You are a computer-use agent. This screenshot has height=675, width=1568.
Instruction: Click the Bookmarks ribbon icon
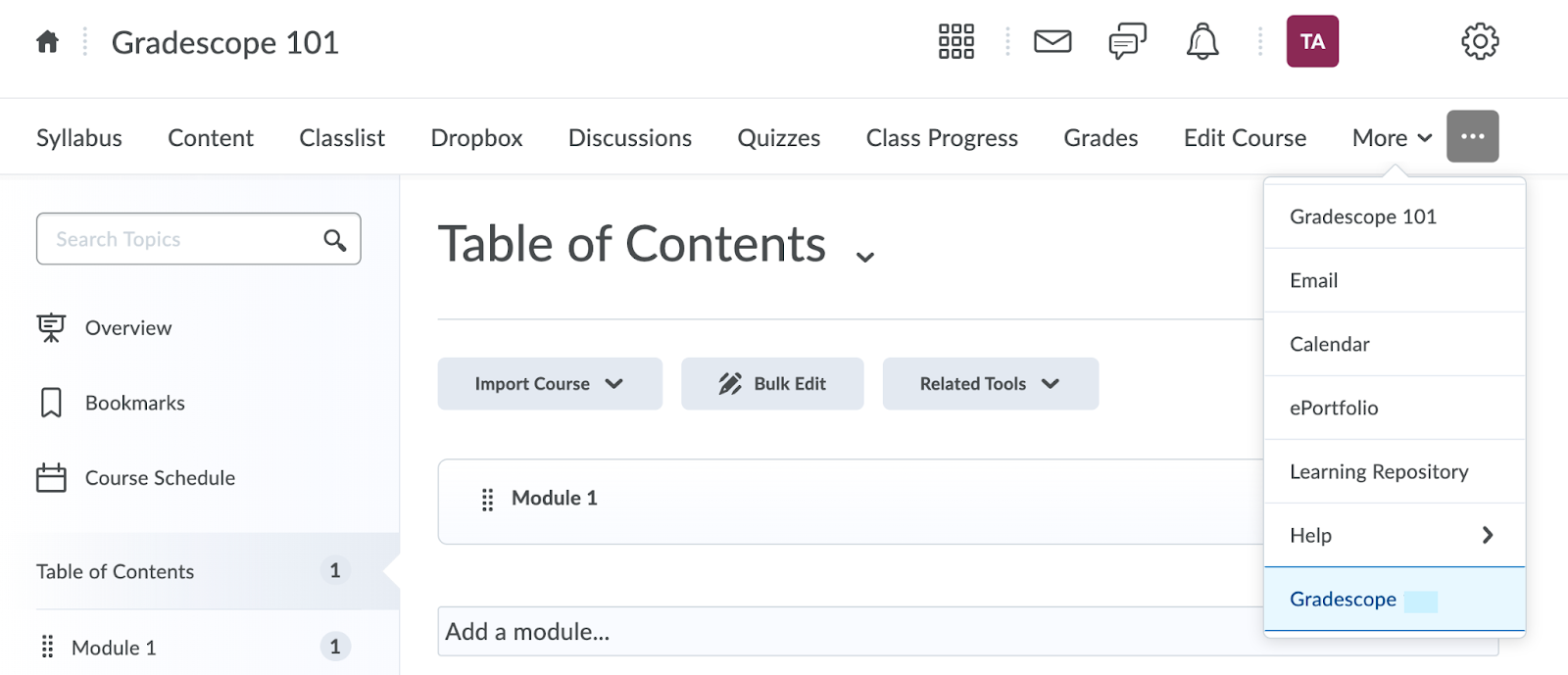[52, 402]
